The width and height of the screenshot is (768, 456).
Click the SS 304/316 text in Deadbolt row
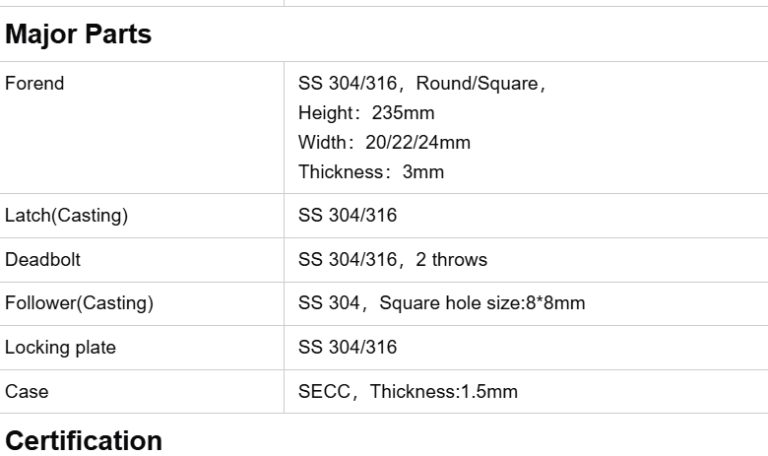tap(347, 260)
